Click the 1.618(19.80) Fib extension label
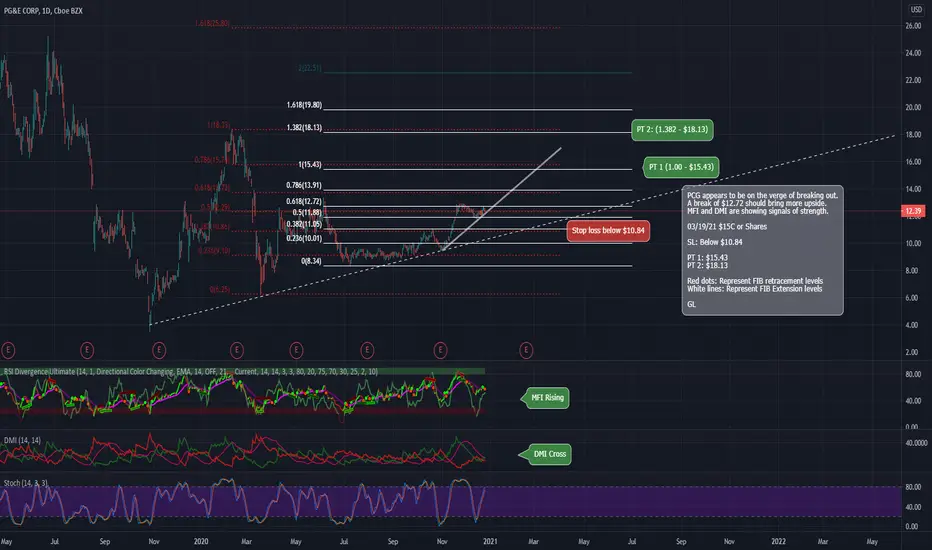 (x=304, y=105)
